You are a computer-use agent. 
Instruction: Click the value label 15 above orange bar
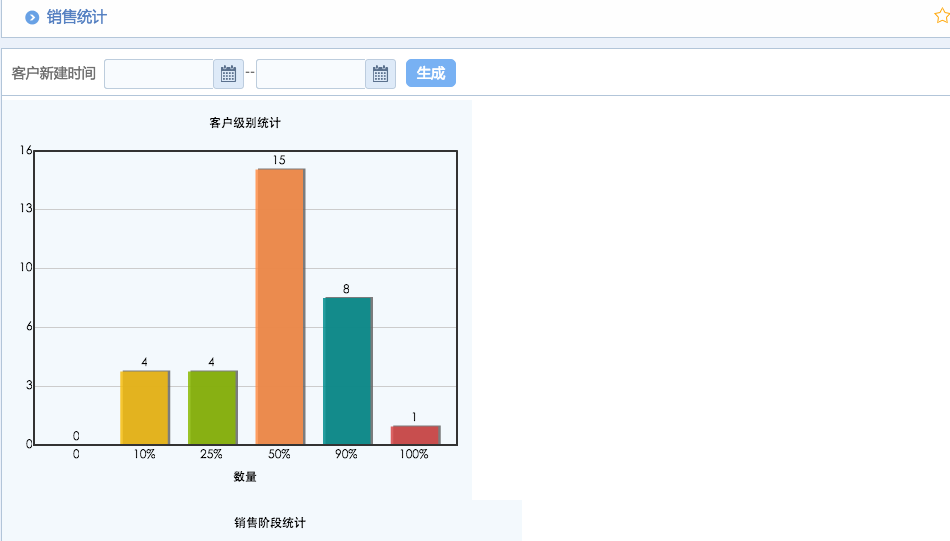click(x=279, y=160)
